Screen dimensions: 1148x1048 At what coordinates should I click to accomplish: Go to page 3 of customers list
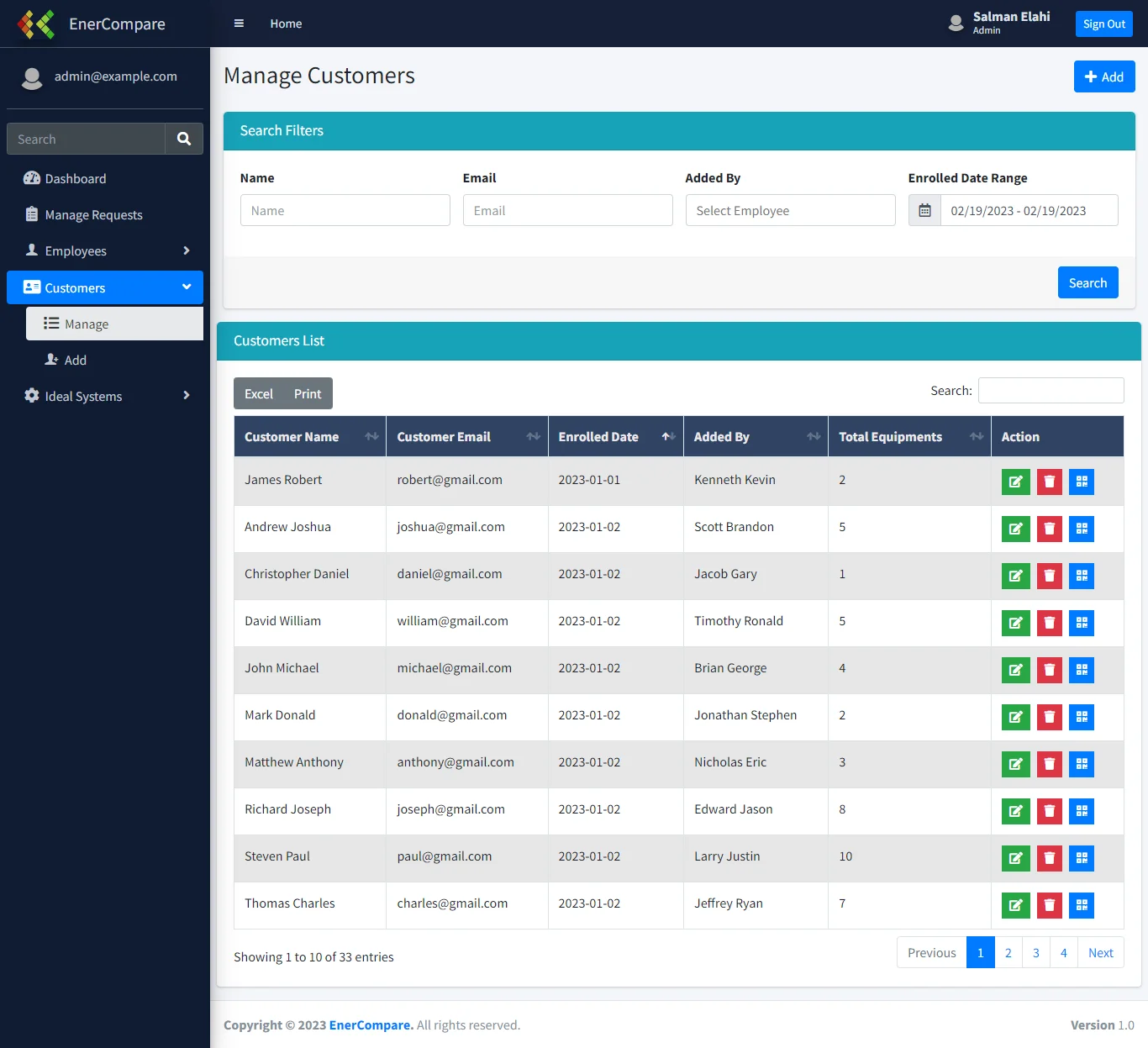[1035, 953]
